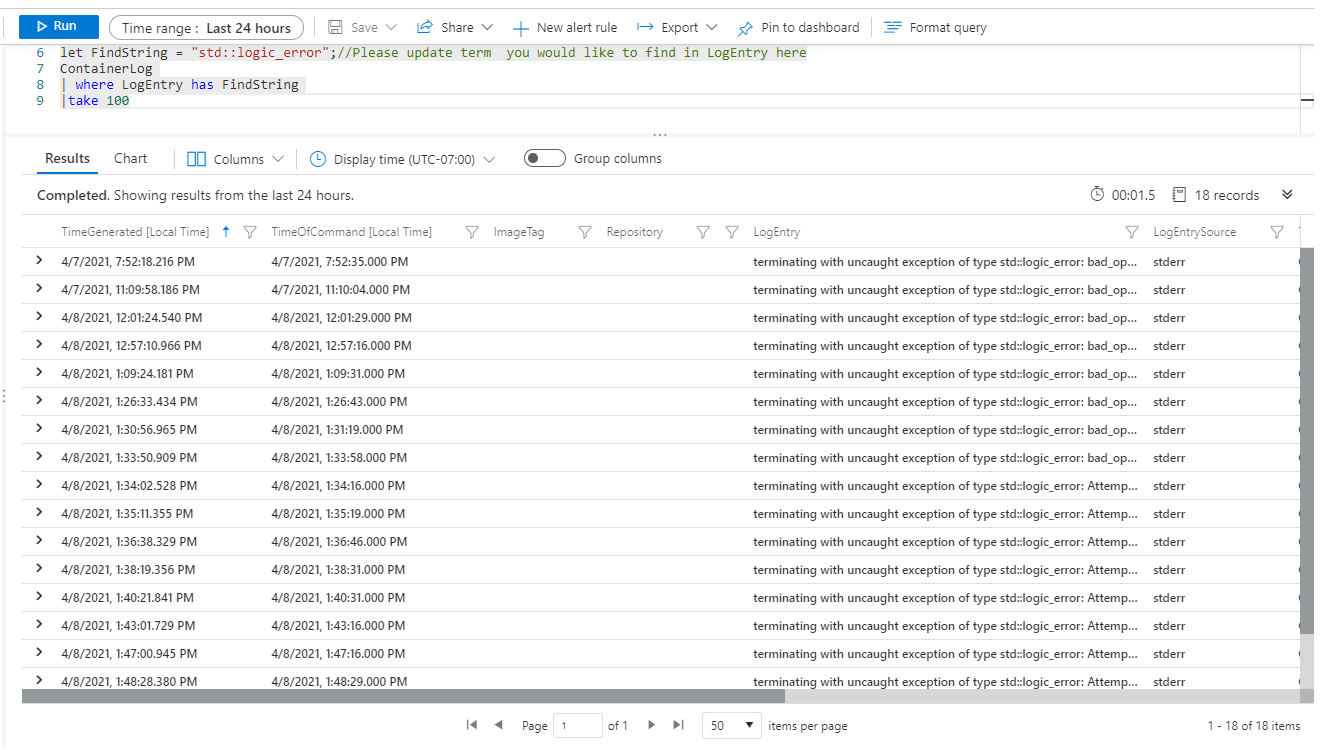Expand the 4/8/2021, 1:34:02.528 PM row
The image size is (1334, 750).
40,485
